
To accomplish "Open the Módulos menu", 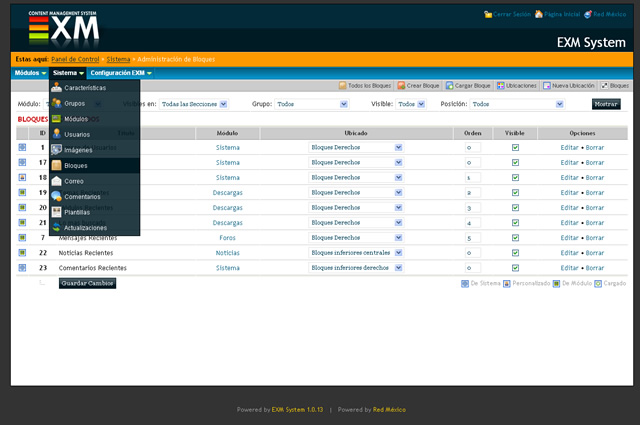I will [x=29, y=73].
